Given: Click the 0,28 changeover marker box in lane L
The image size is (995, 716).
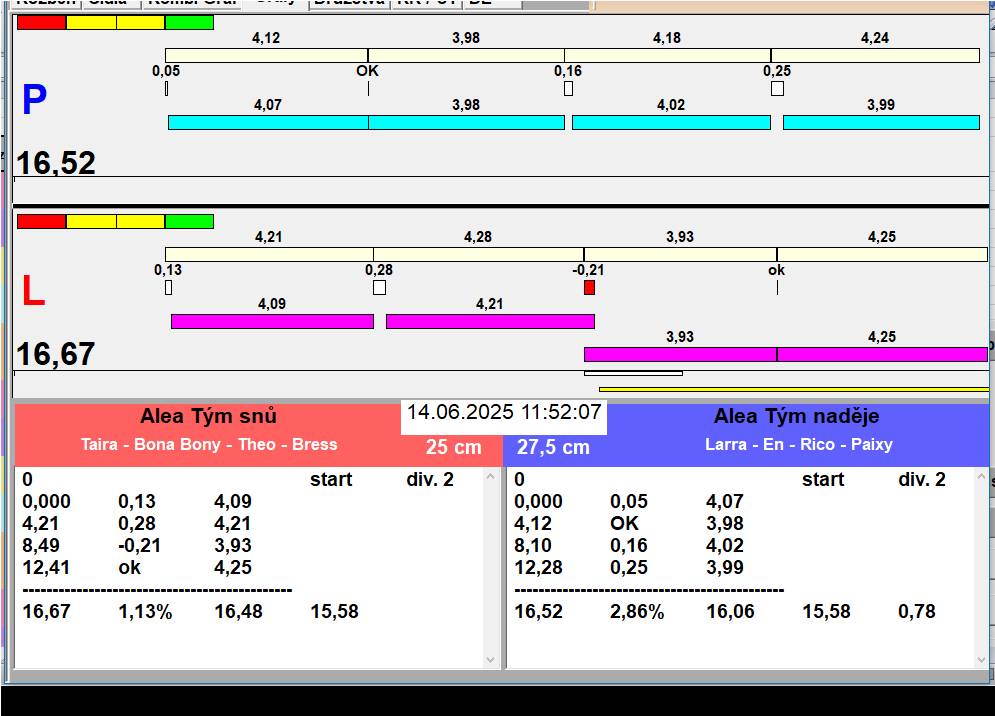Looking at the screenshot, I should coord(379,288).
